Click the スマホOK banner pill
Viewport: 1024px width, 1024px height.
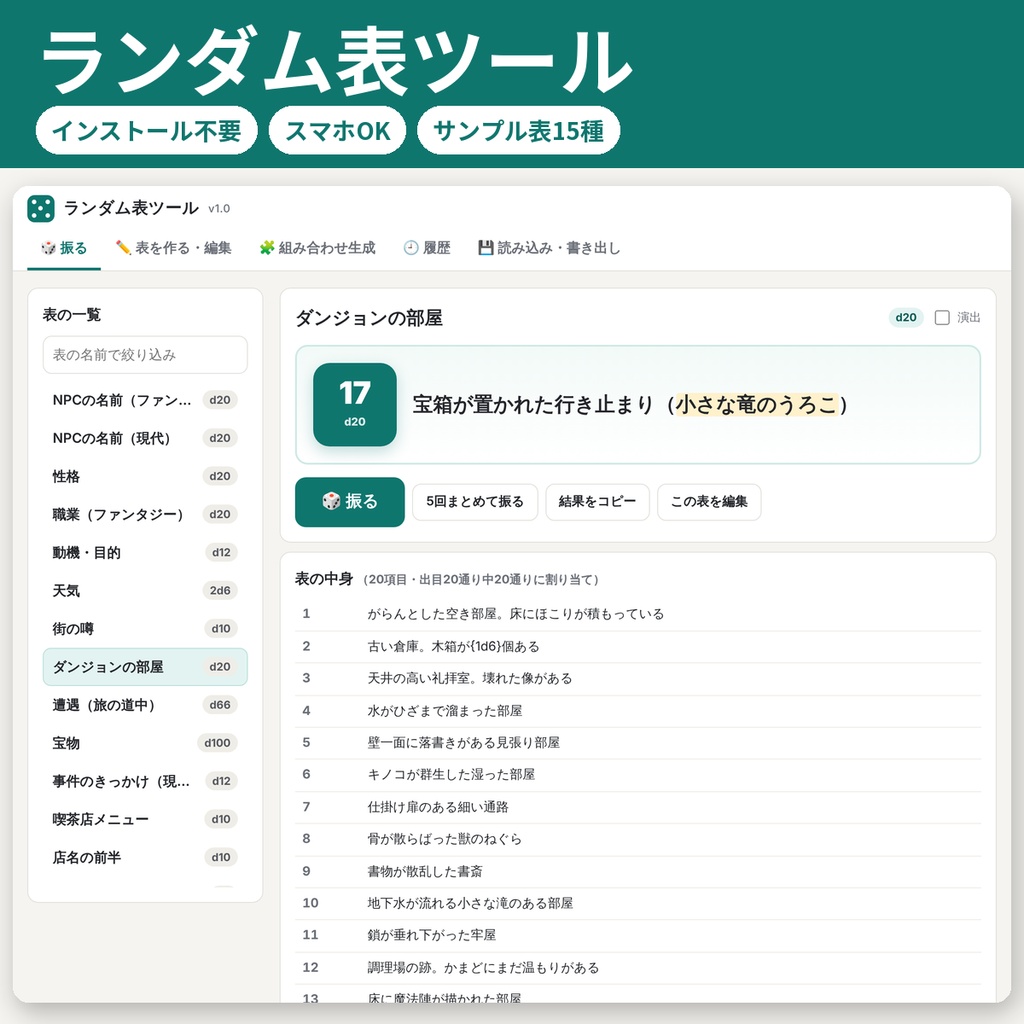(x=338, y=131)
